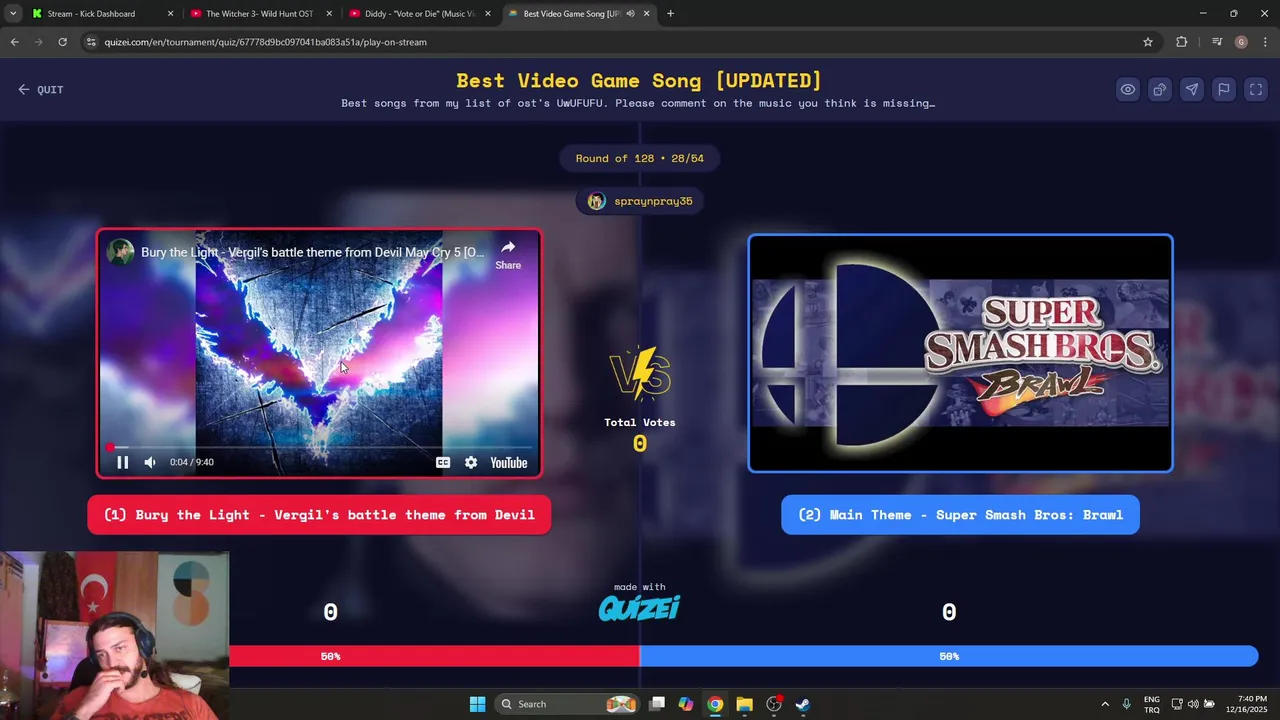The width and height of the screenshot is (1280, 720).
Task: Quit the quiz using the QUIT arrow
Action: point(40,89)
